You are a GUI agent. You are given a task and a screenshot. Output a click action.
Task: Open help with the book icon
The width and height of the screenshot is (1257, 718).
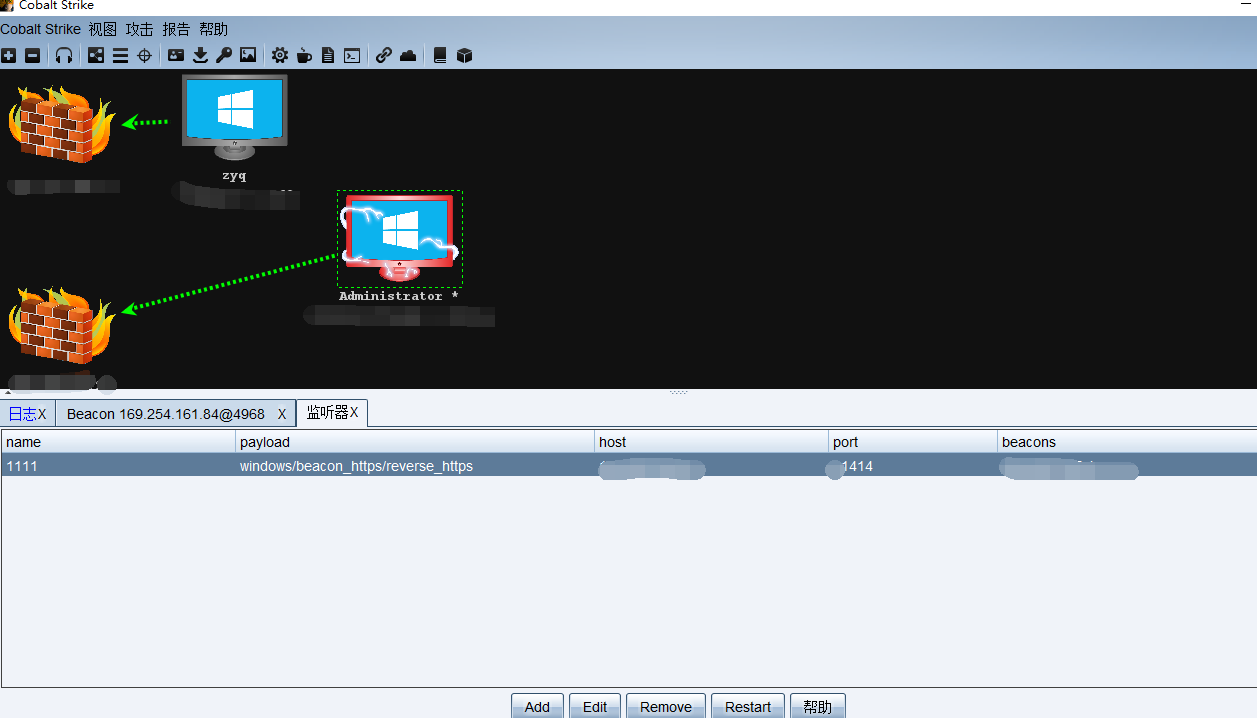(440, 56)
